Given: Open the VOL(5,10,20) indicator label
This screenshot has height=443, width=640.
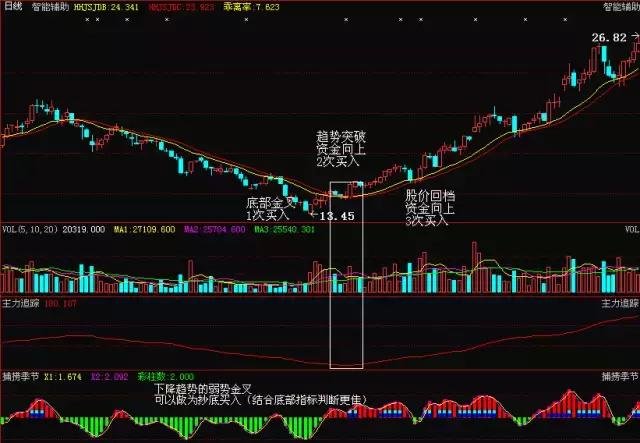Looking at the screenshot, I should pyautogui.click(x=30, y=229).
